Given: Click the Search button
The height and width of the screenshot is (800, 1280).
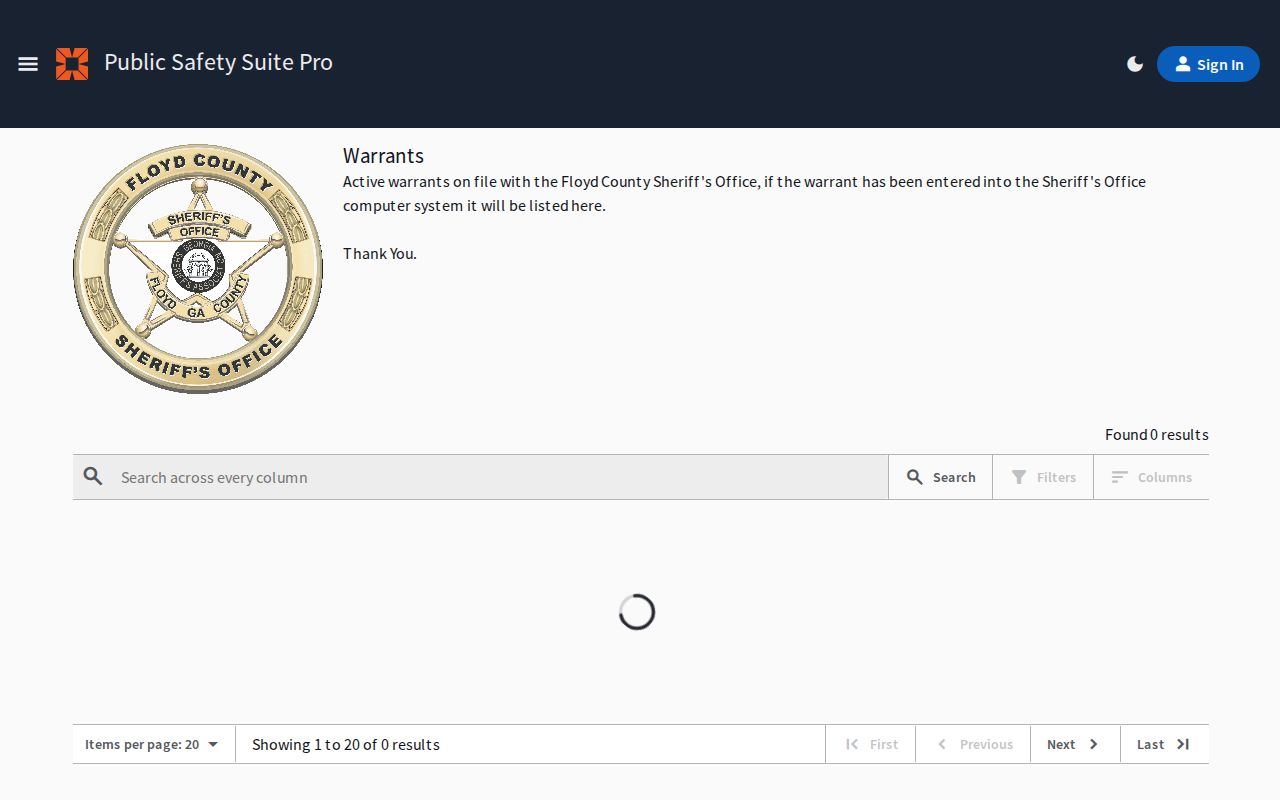Looking at the screenshot, I should click(x=940, y=477).
